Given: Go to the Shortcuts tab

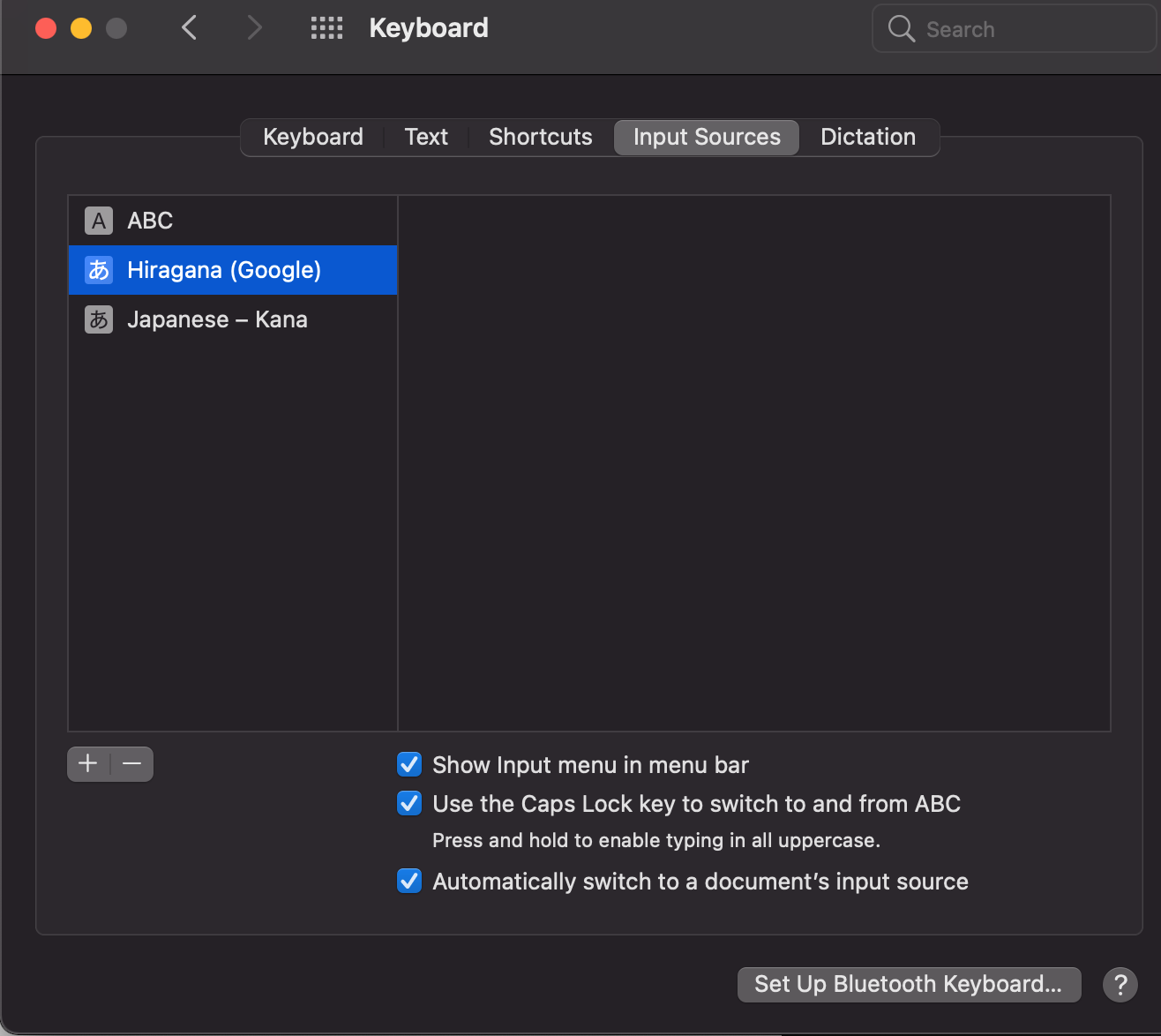Looking at the screenshot, I should (x=540, y=138).
